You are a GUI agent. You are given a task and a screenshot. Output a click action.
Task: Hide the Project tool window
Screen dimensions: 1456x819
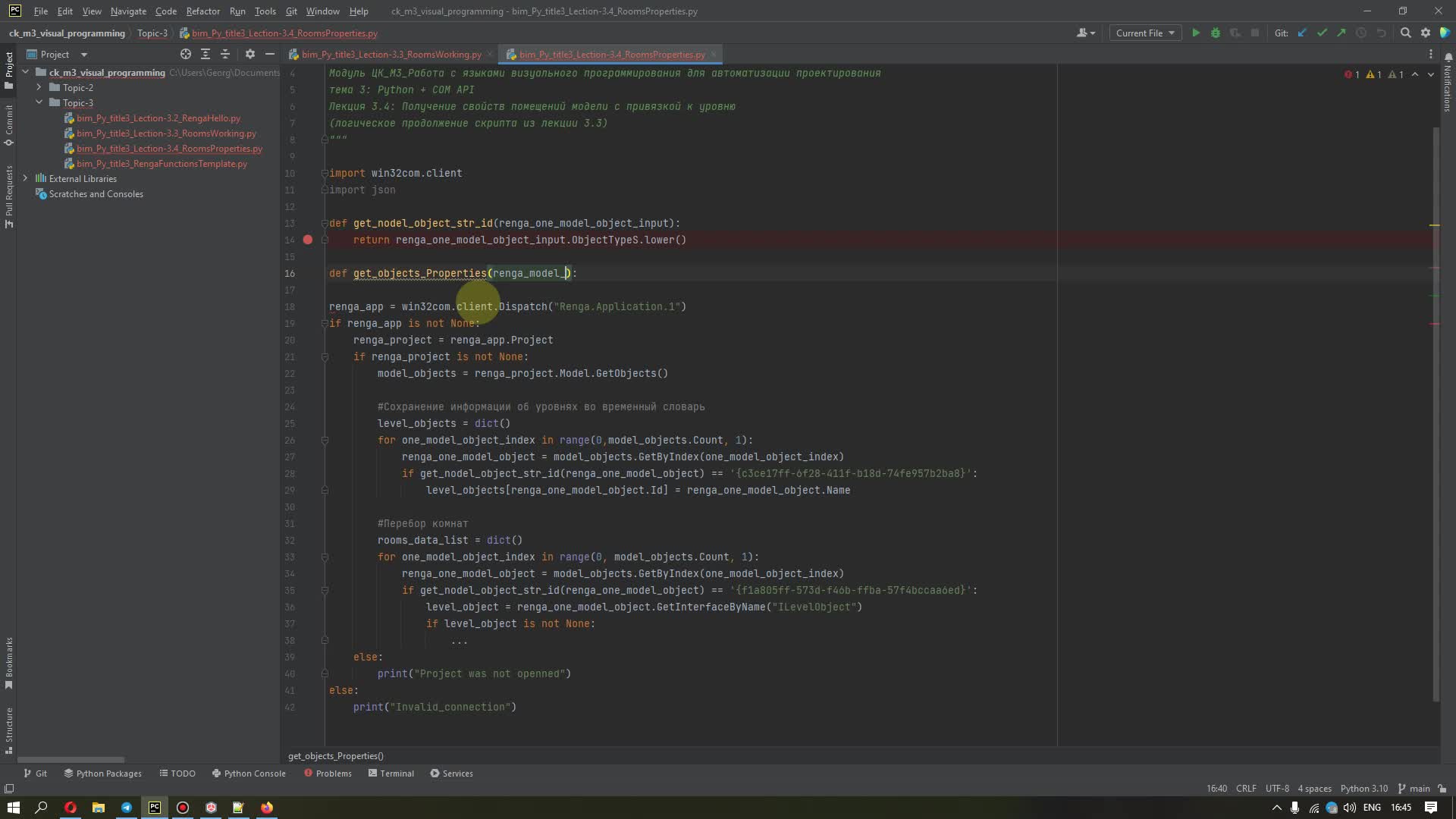270,54
